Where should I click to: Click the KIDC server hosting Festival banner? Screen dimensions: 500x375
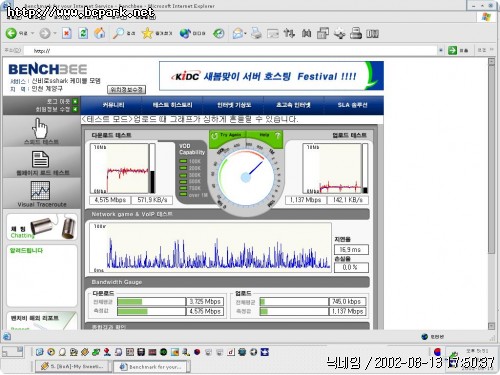[271, 76]
